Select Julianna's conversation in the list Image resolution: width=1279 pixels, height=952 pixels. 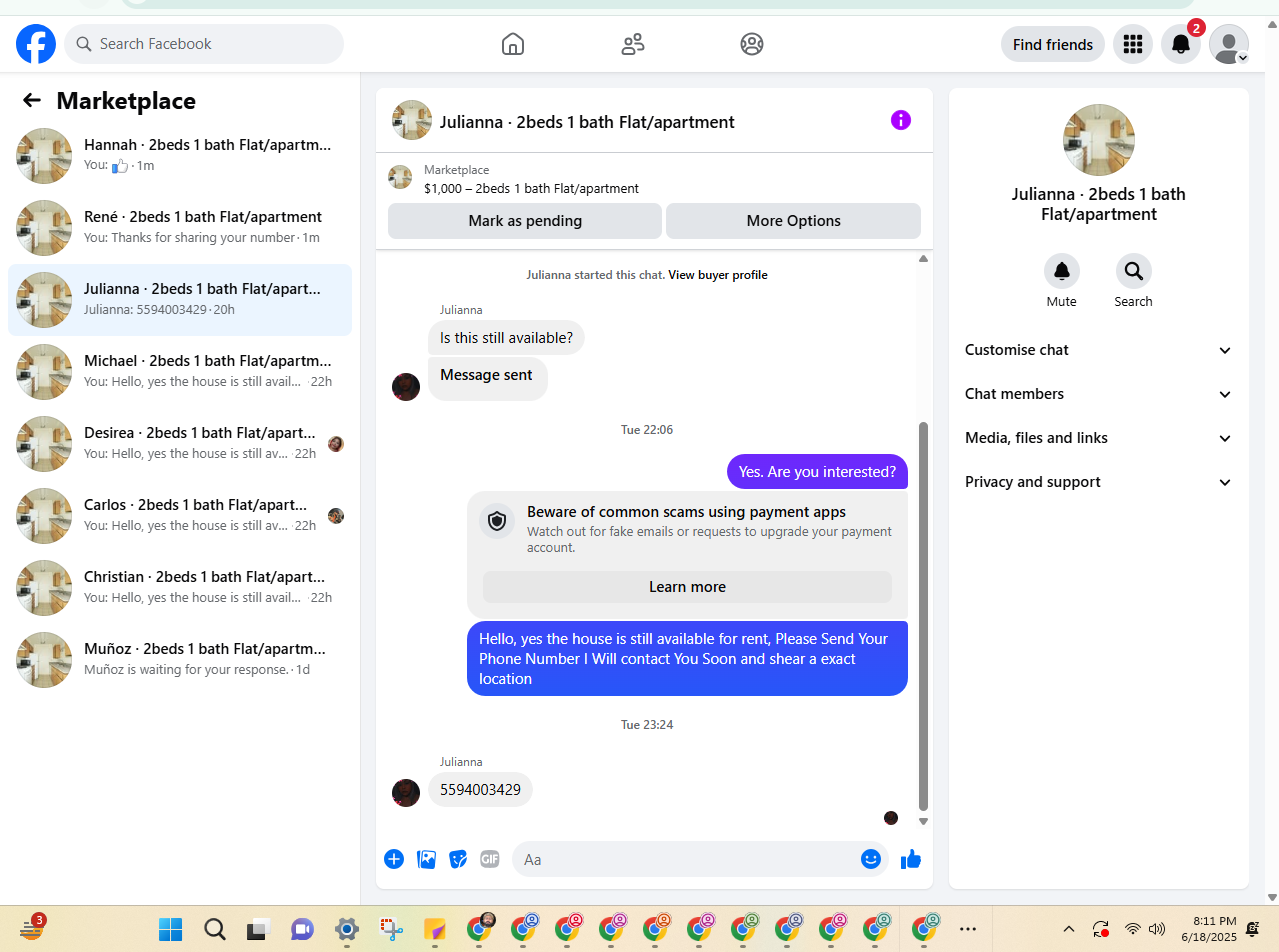180,300
